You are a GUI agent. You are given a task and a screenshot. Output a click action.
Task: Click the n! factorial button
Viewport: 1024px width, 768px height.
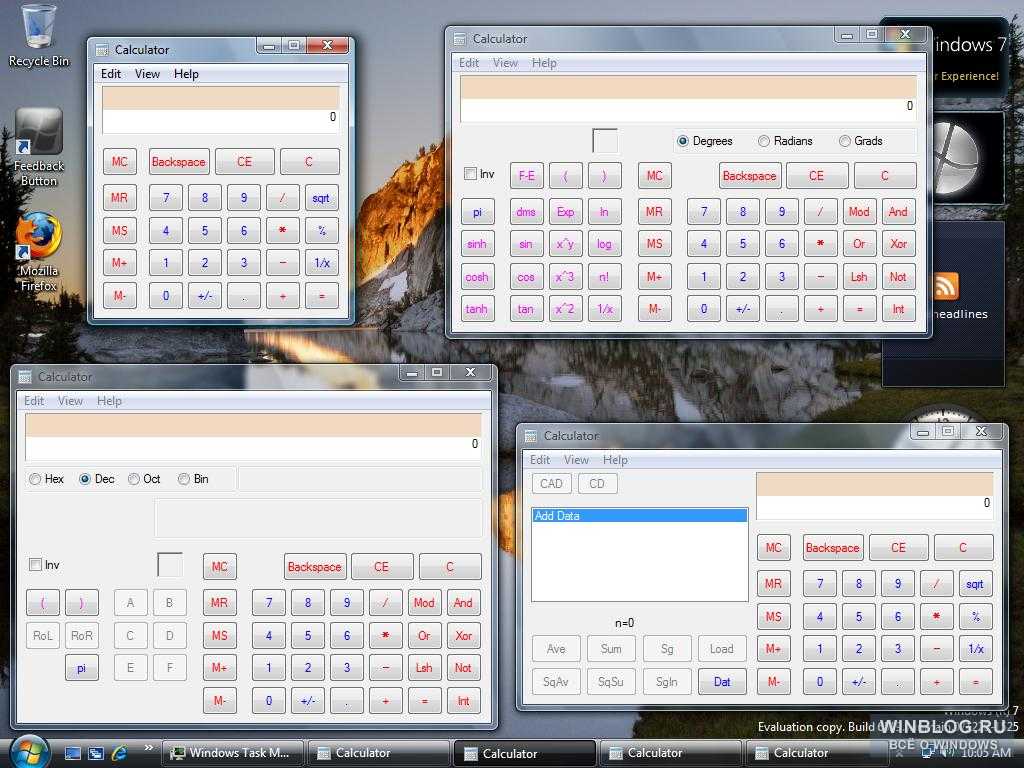(x=605, y=277)
